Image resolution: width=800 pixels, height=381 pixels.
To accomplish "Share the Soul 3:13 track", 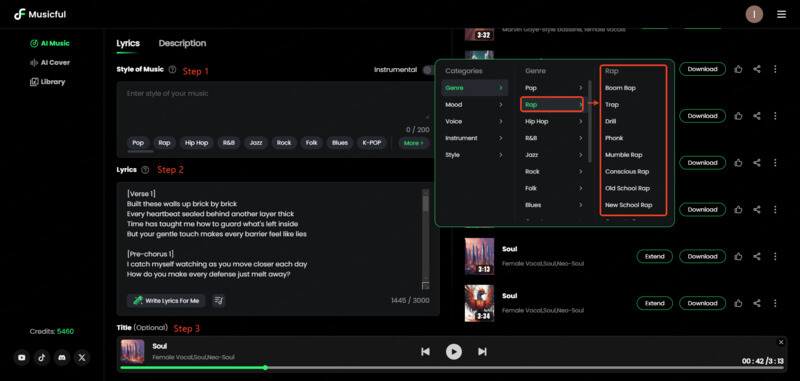I will click(x=757, y=257).
